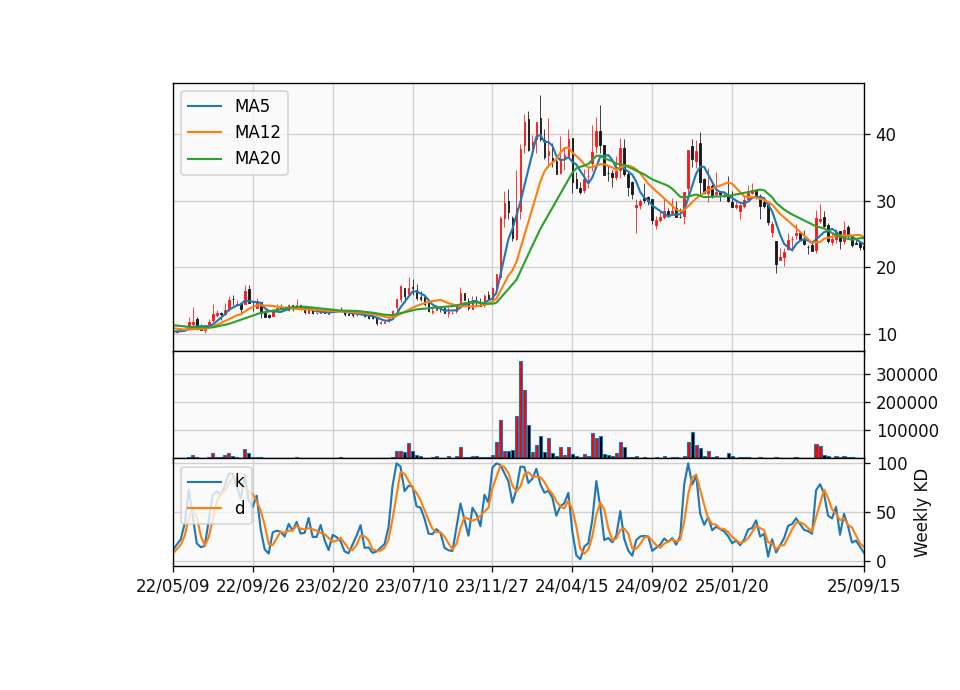Click the price axis value 20
The image size is (960, 690).
[886, 268]
